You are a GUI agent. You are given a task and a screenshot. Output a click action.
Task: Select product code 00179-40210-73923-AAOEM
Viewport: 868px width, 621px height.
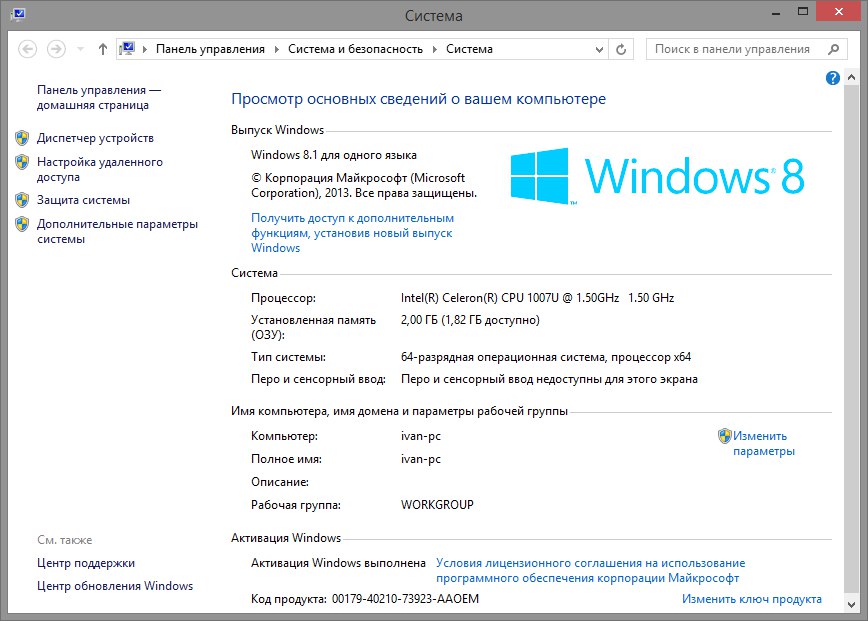pyautogui.click(x=405, y=599)
